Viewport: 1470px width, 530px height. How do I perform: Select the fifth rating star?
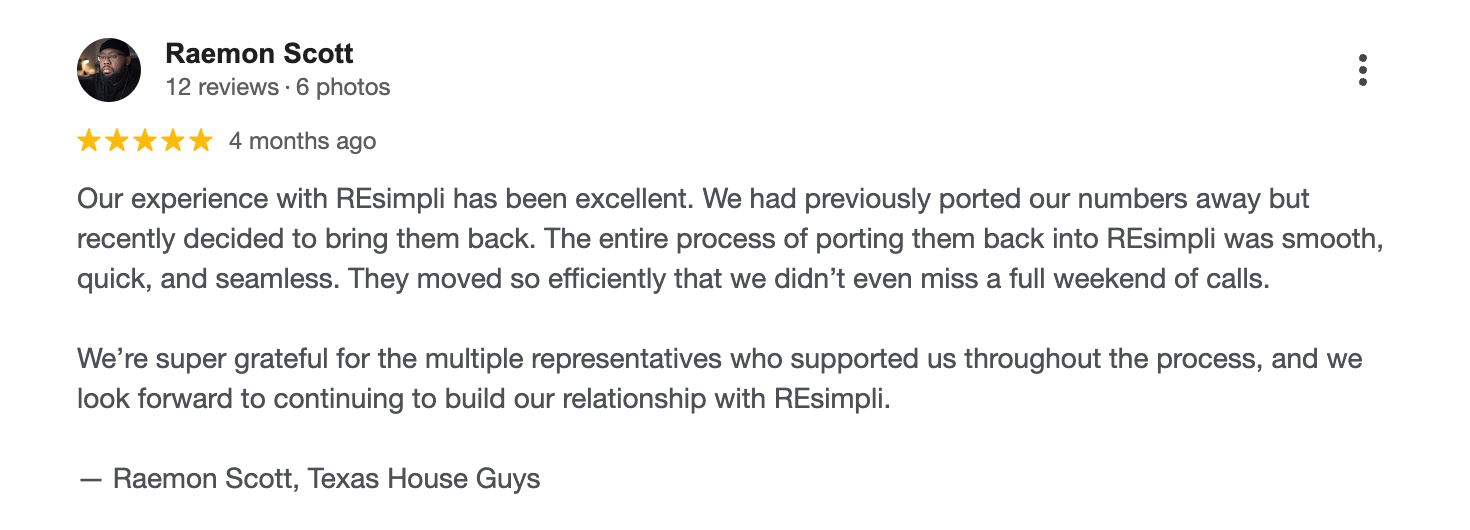pyautogui.click(x=201, y=141)
